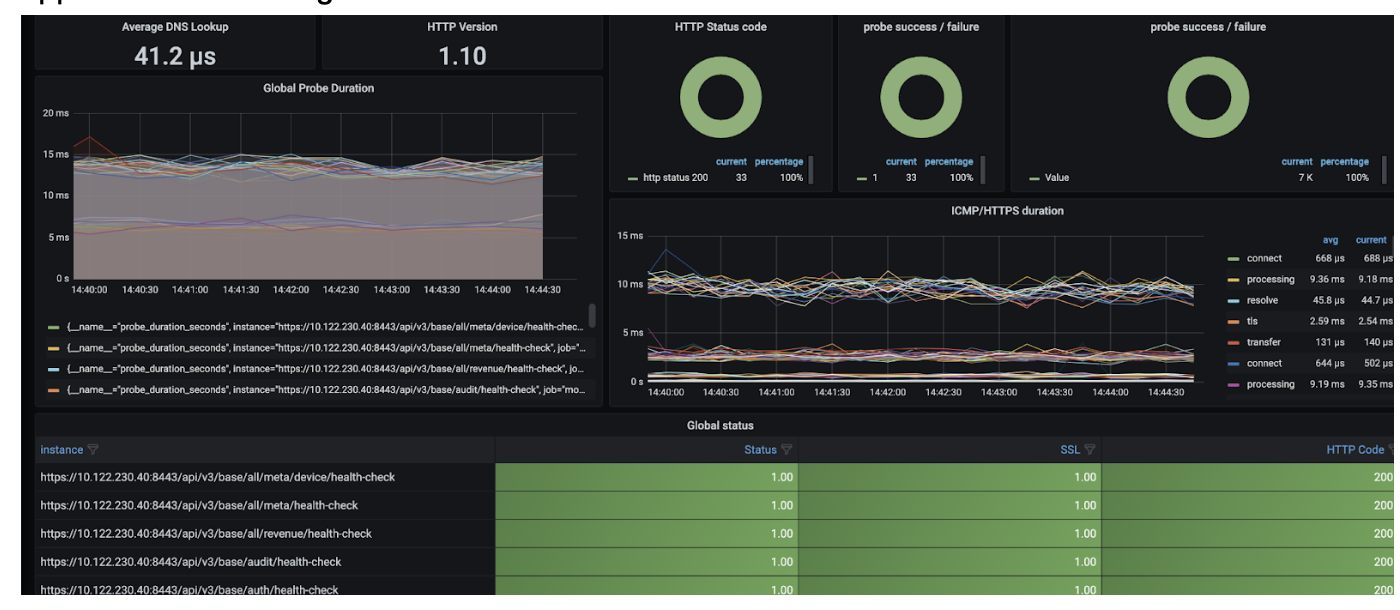Click the 1.10 HTTP Version stat value

click(463, 56)
